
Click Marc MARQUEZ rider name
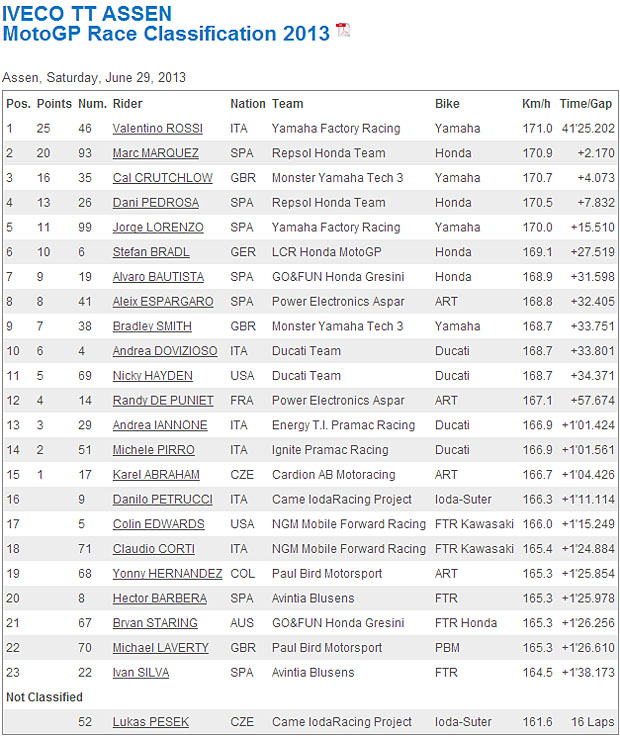tap(155, 153)
